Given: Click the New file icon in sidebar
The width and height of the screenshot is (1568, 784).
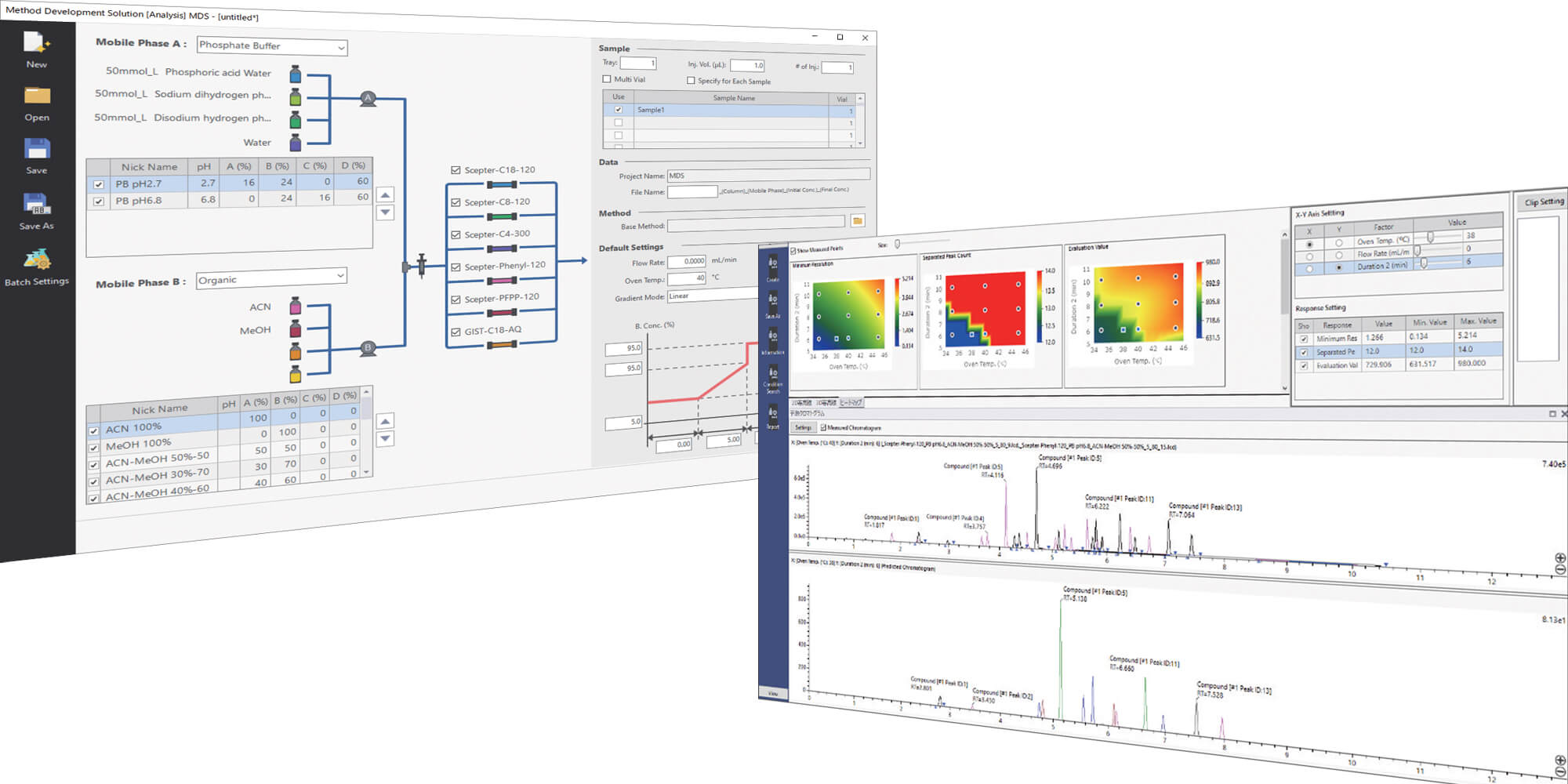Looking at the screenshot, I should click(36, 42).
